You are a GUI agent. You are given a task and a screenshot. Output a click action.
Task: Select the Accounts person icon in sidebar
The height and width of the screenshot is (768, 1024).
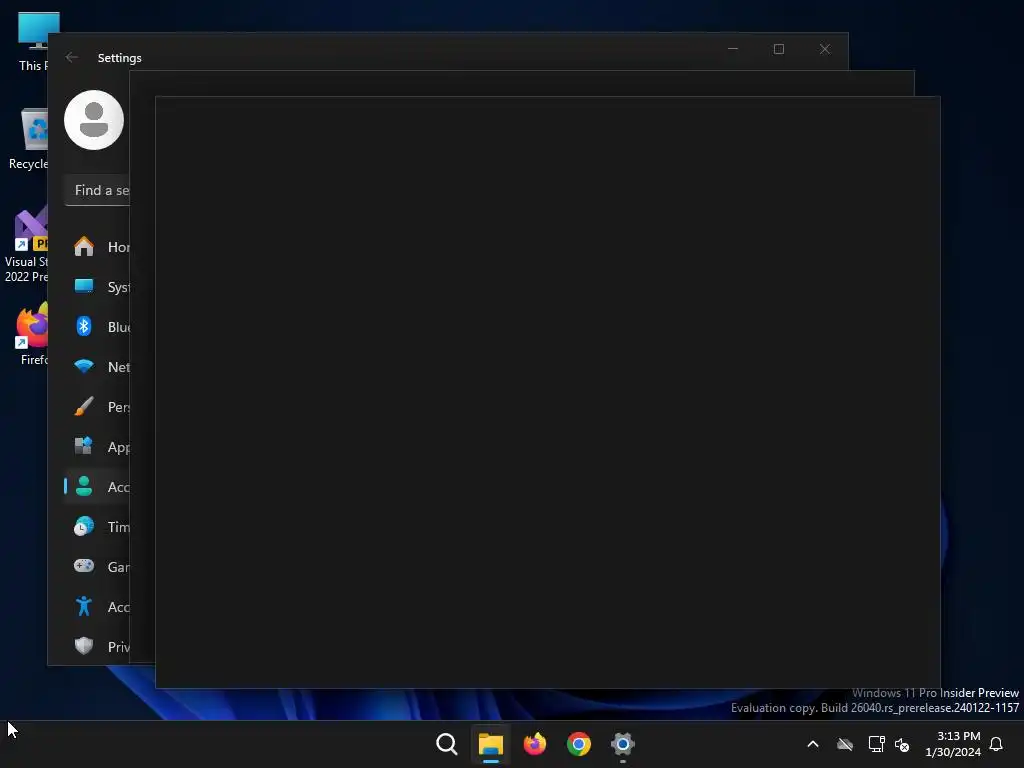[84, 487]
